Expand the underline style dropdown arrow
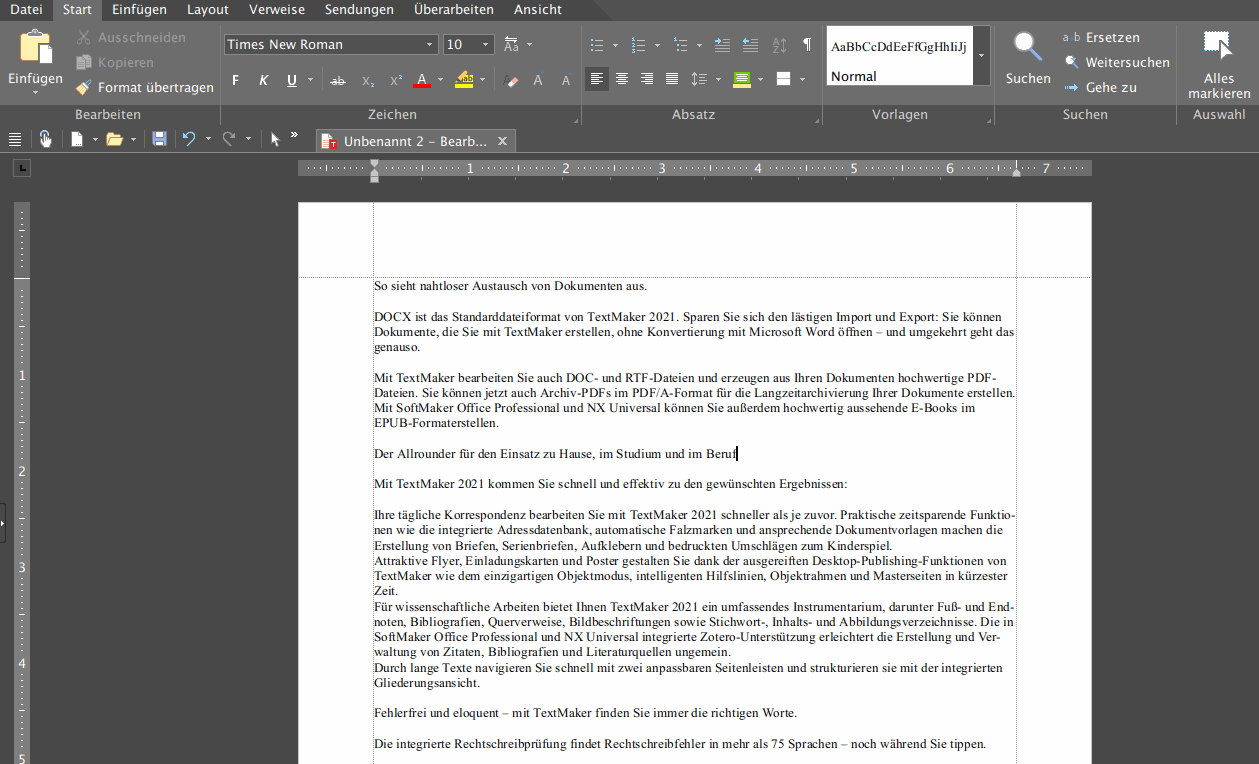The height and width of the screenshot is (764, 1259). 310,80
